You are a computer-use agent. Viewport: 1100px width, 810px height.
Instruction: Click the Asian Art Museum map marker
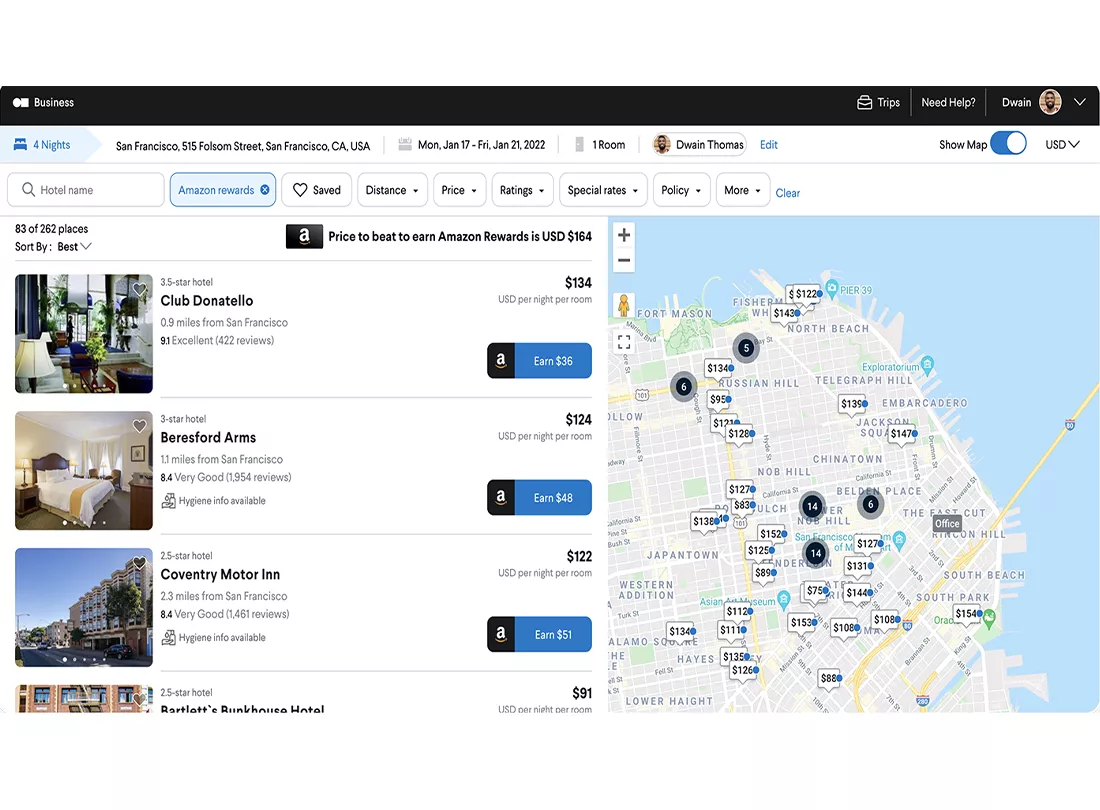[x=784, y=598]
